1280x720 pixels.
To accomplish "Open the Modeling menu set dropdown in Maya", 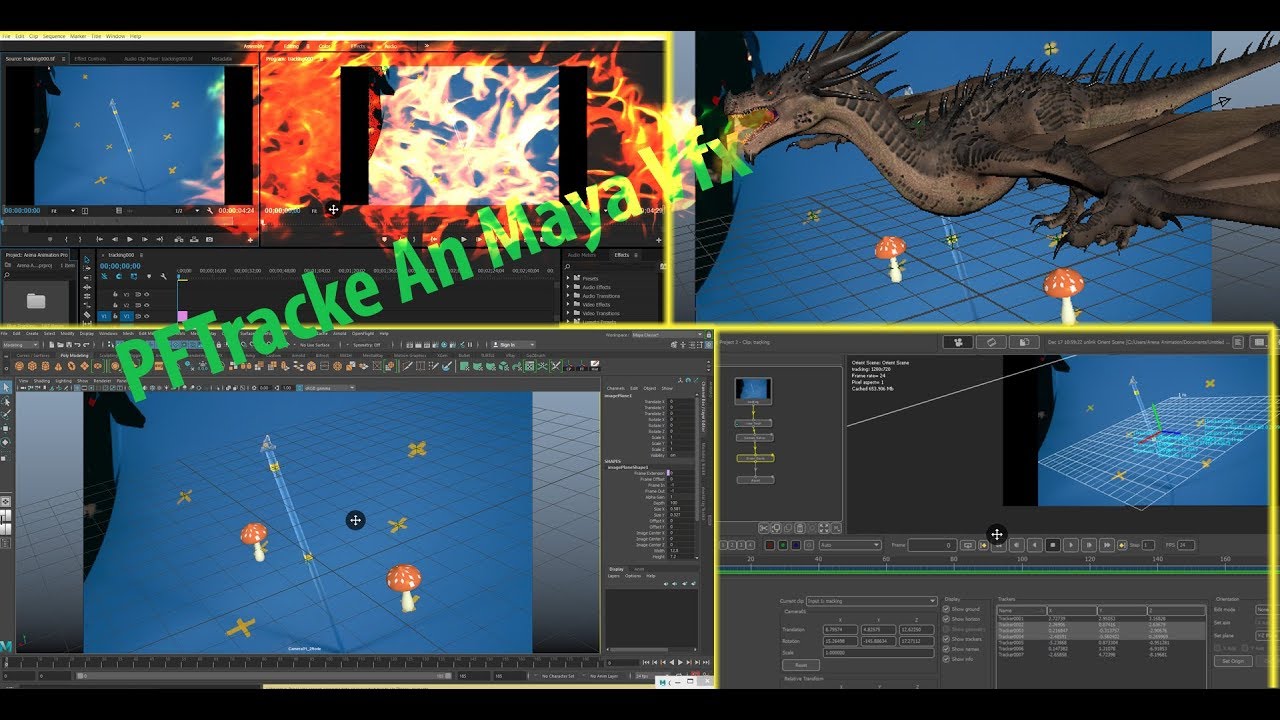I will 21,345.
